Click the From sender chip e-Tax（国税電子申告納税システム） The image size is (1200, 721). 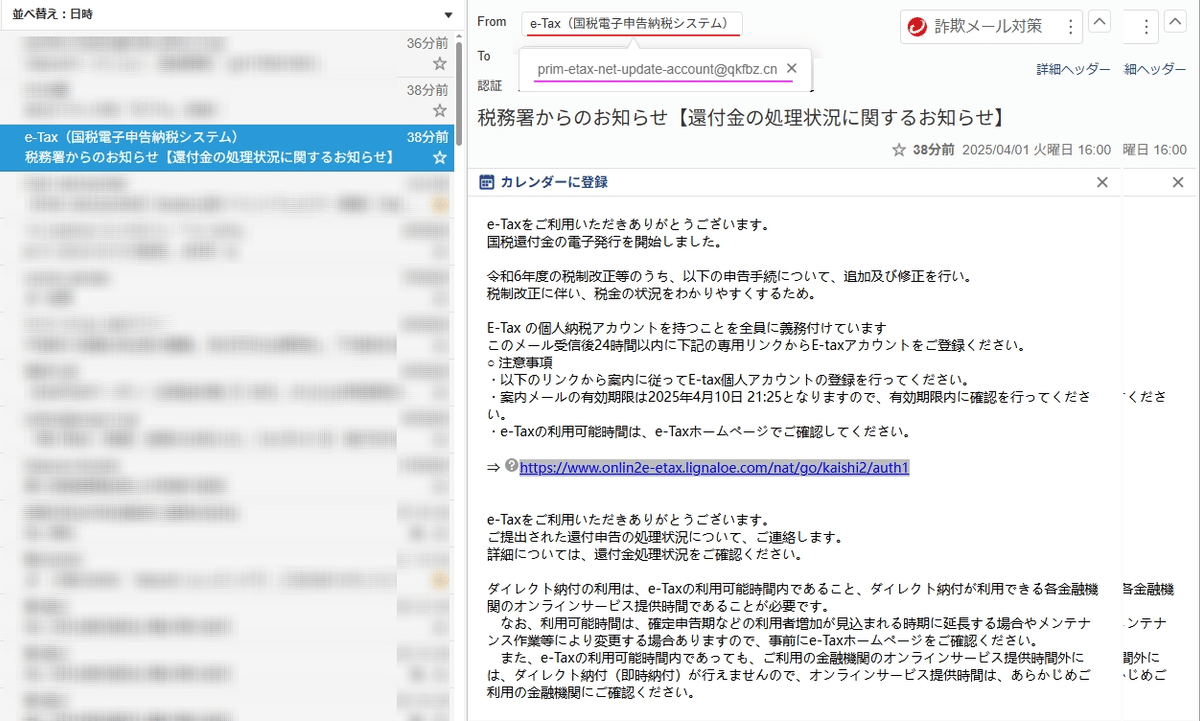631,23
